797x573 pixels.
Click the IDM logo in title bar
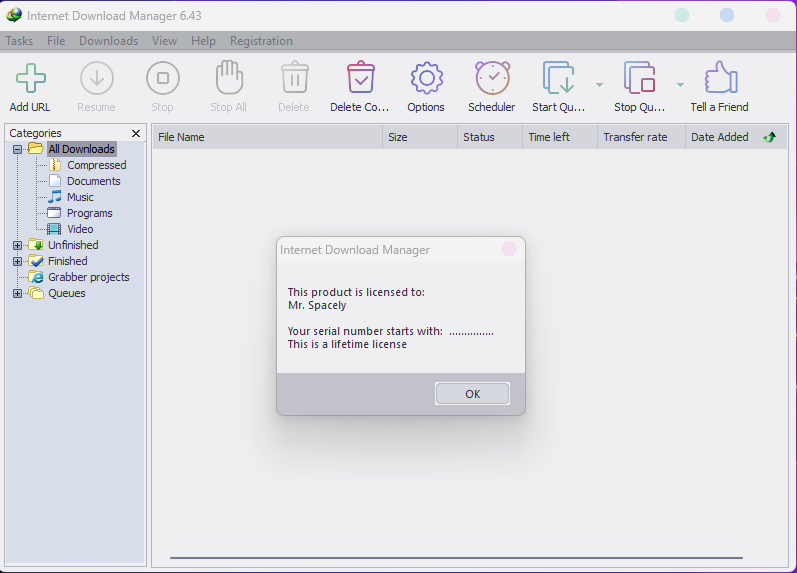click(14, 15)
